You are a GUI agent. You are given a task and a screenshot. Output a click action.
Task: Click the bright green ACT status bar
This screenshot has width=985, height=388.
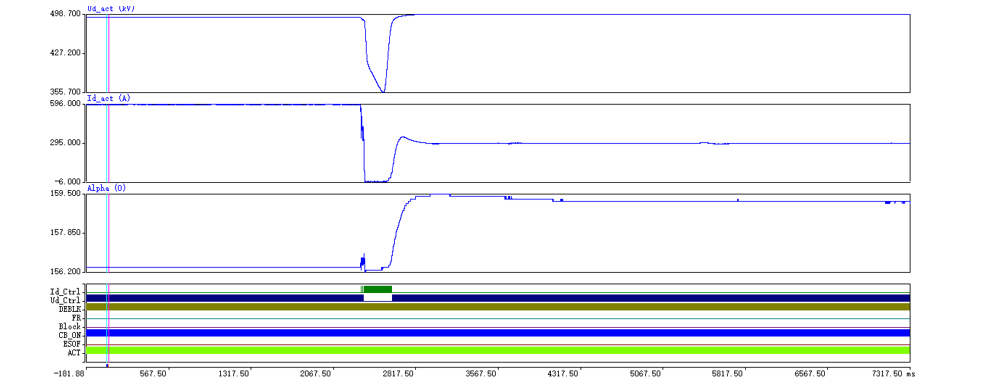tap(498, 350)
